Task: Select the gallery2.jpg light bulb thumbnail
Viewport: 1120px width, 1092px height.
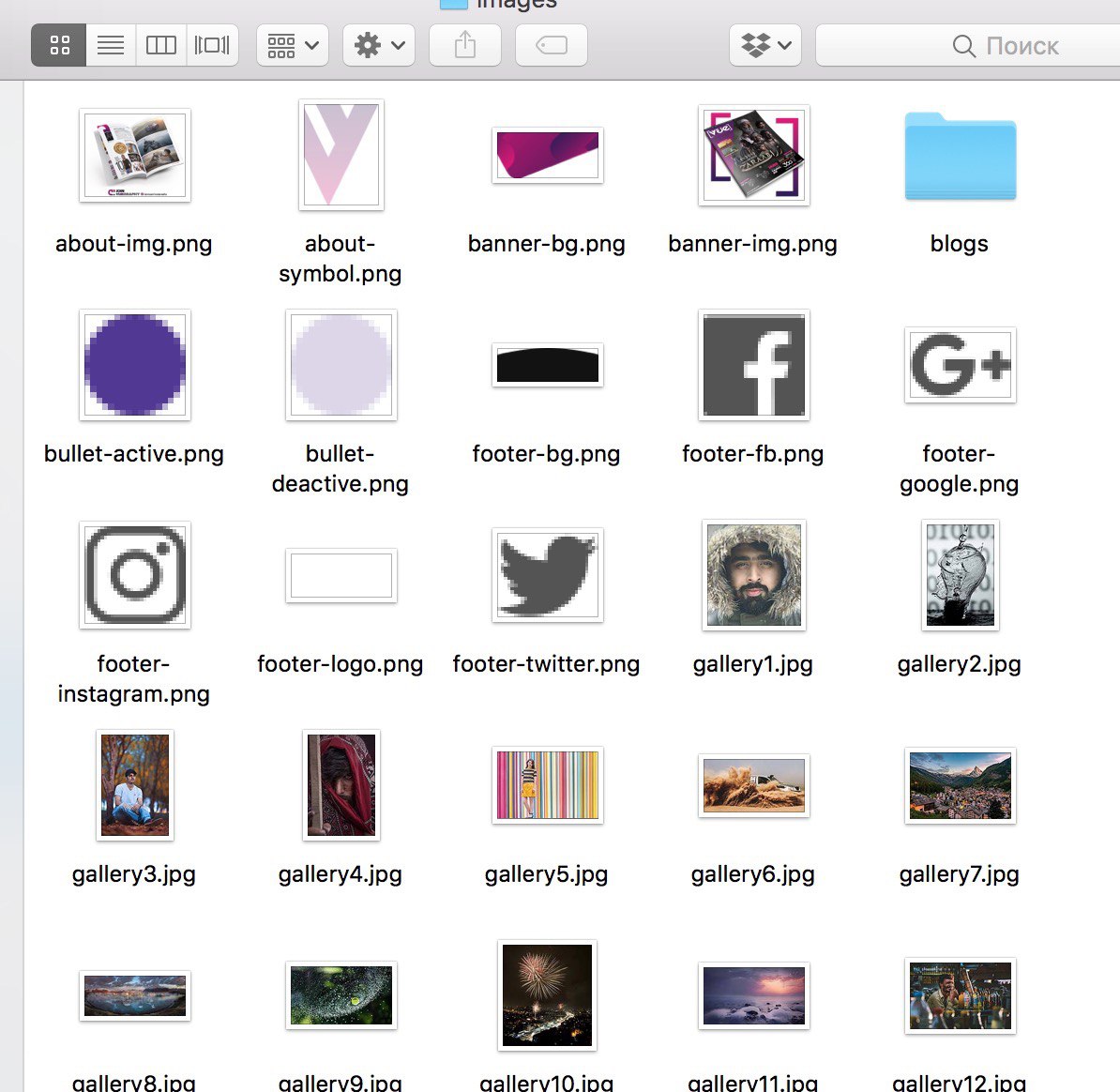Action: [x=960, y=575]
